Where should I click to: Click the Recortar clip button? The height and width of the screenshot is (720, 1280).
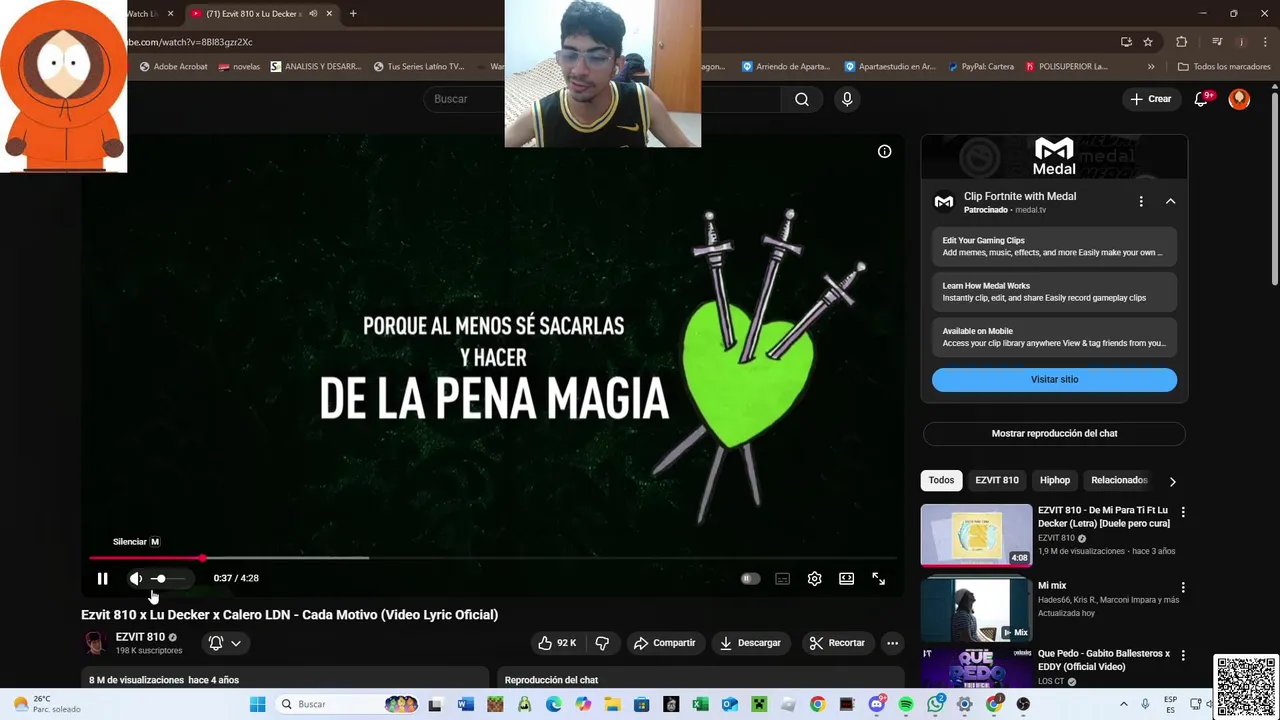point(837,643)
